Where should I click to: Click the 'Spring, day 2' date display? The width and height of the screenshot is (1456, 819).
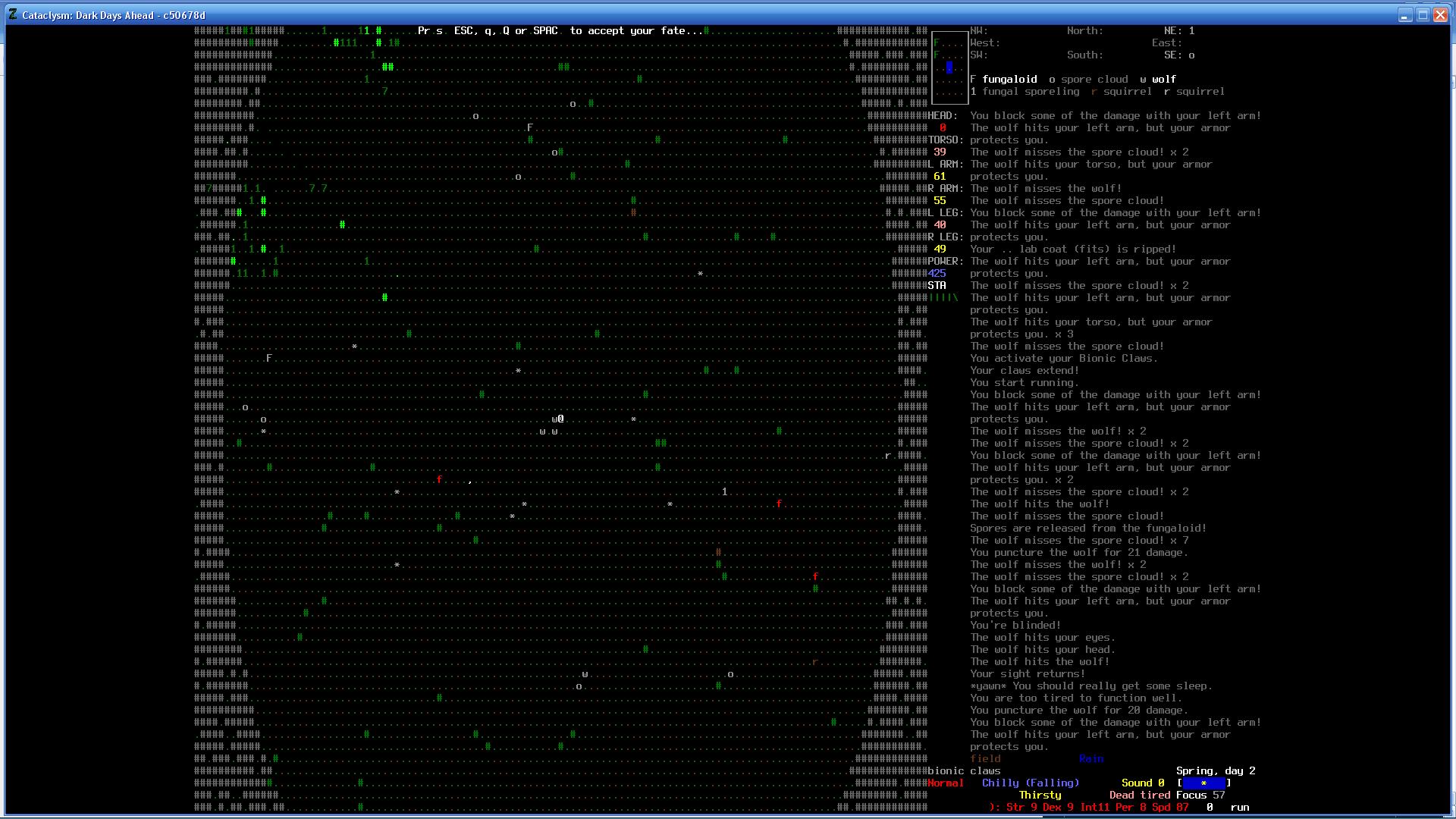pos(1216,770)
